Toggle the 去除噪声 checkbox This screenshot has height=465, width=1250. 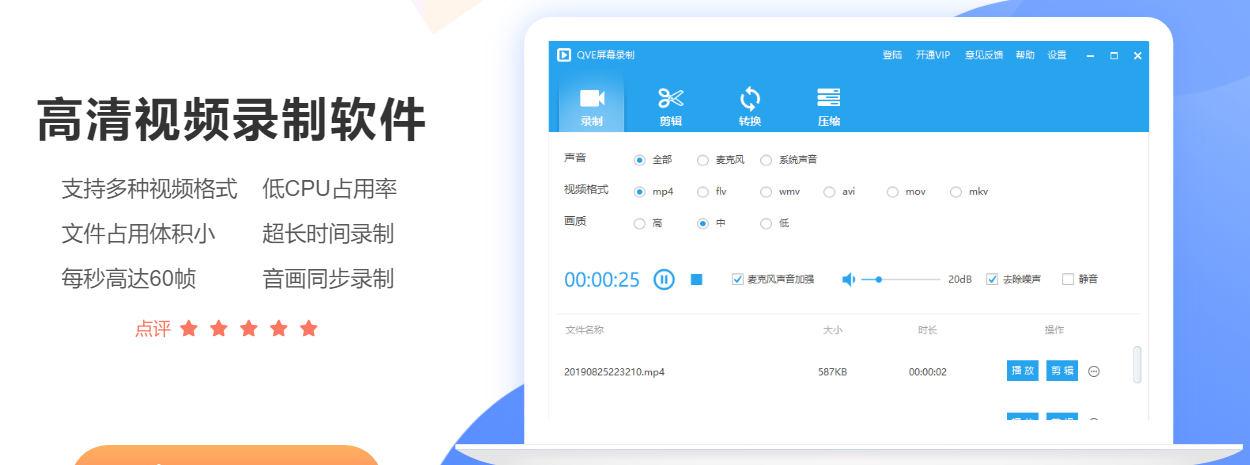click(x=992, y=279)
